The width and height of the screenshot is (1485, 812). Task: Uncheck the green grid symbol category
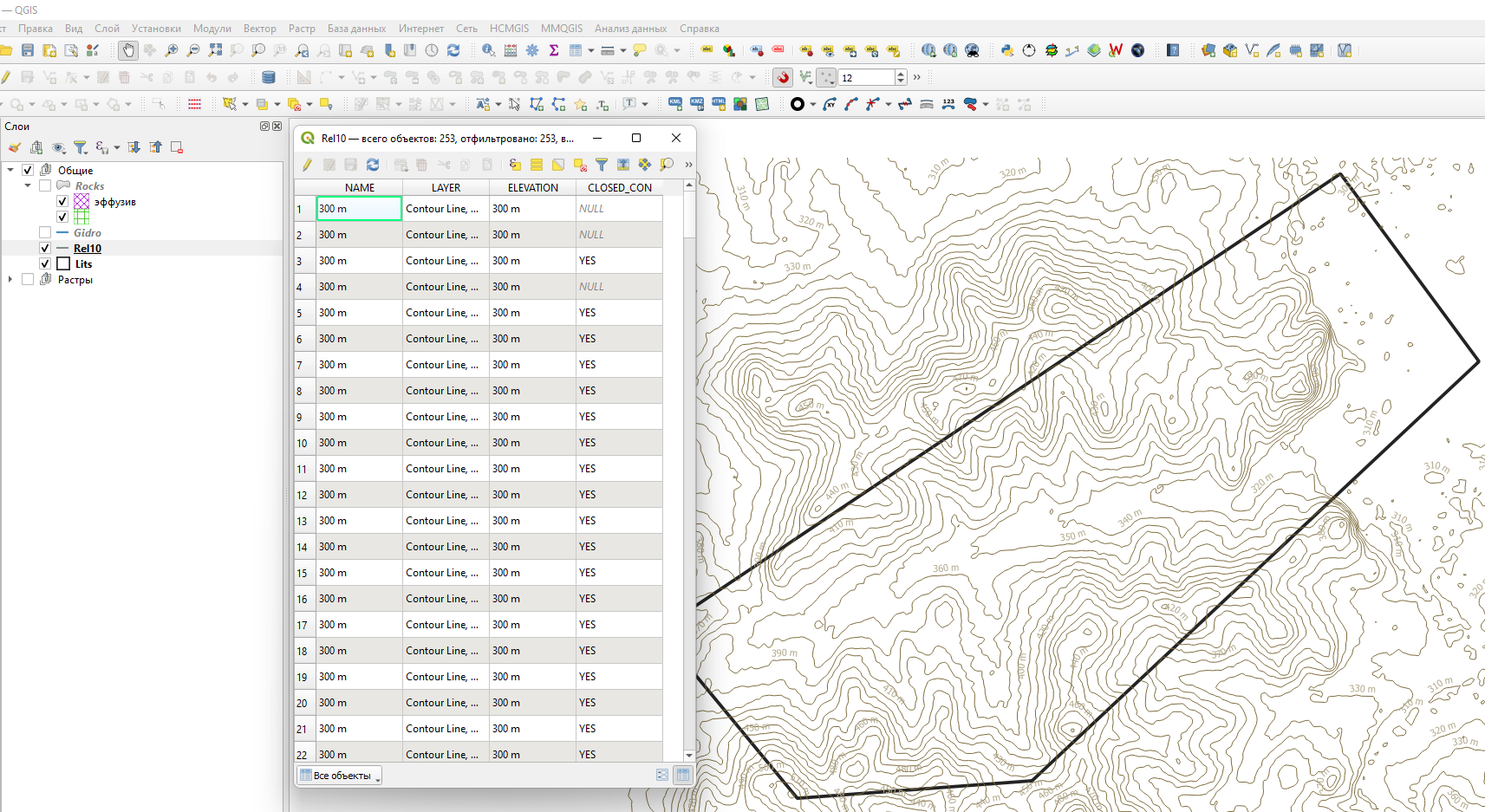point(62,218)
